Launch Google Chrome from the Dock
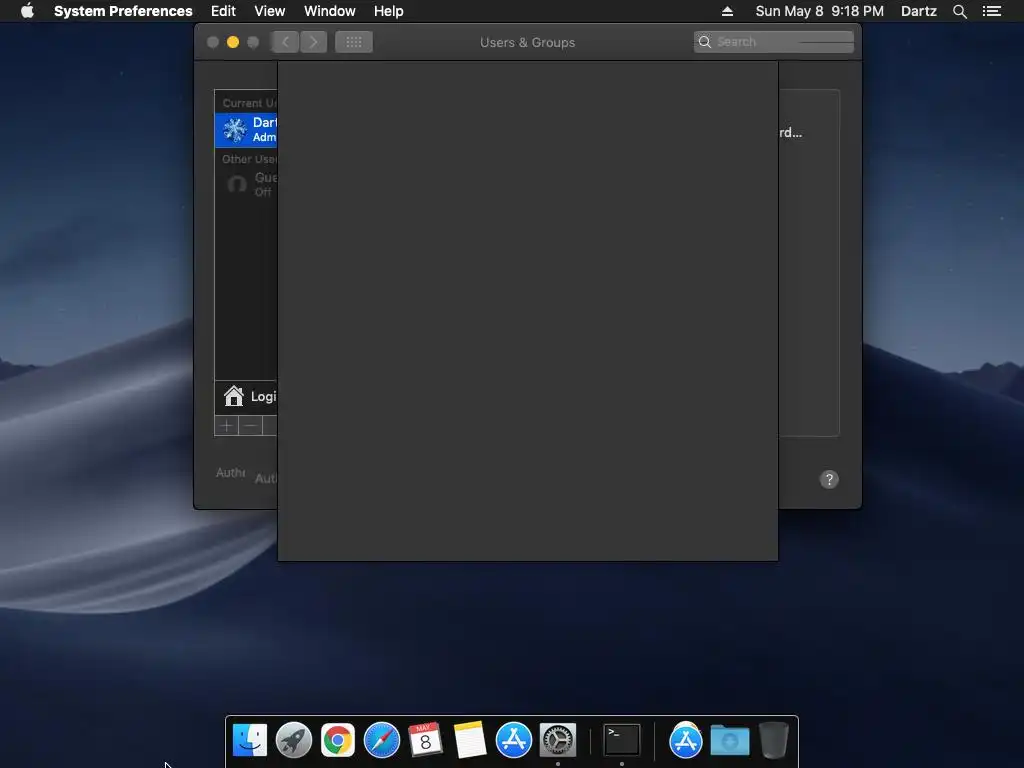 (x=338, y=740)
